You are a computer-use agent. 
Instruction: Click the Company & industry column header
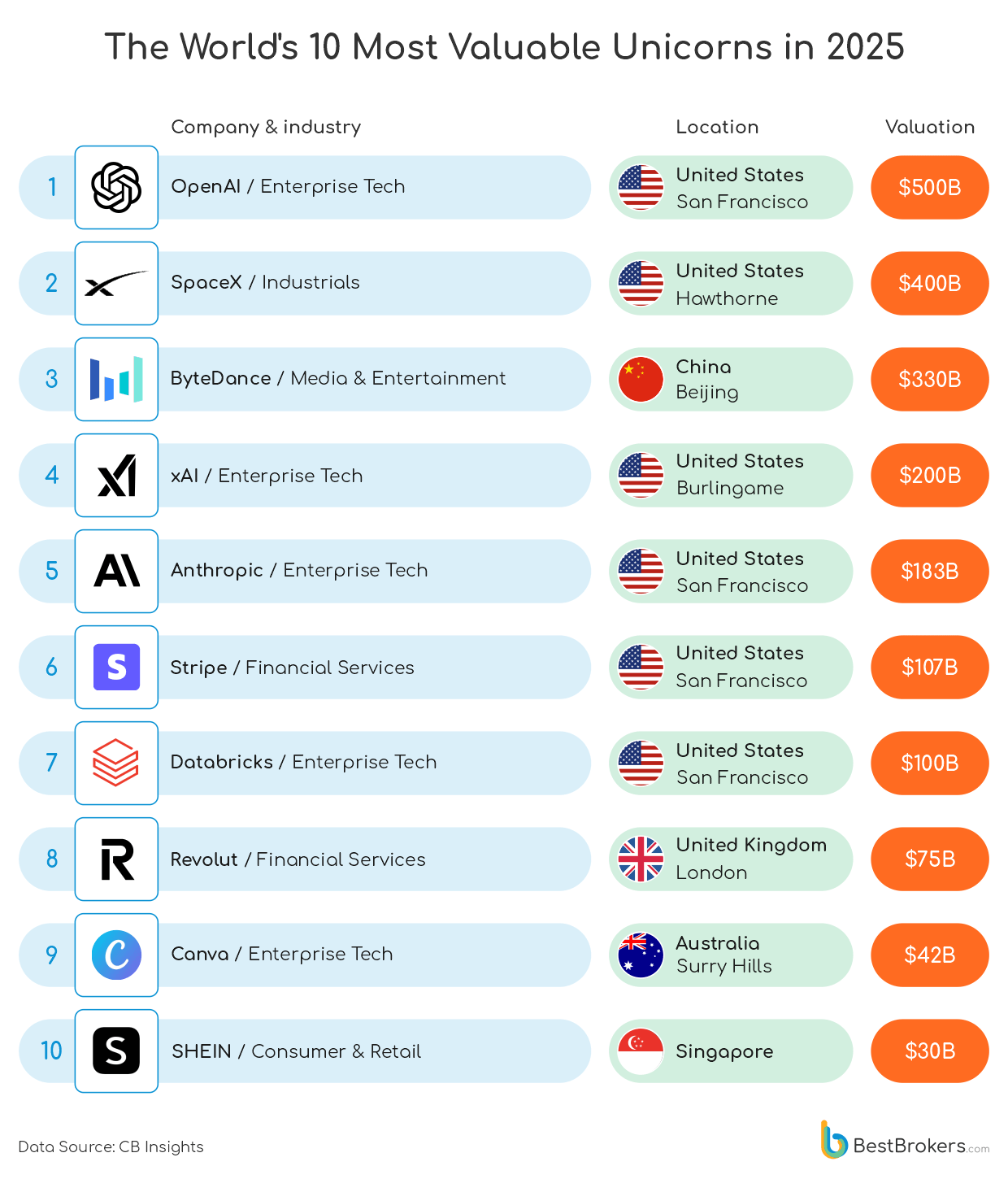pyautogui.click(x=266, y=127)
